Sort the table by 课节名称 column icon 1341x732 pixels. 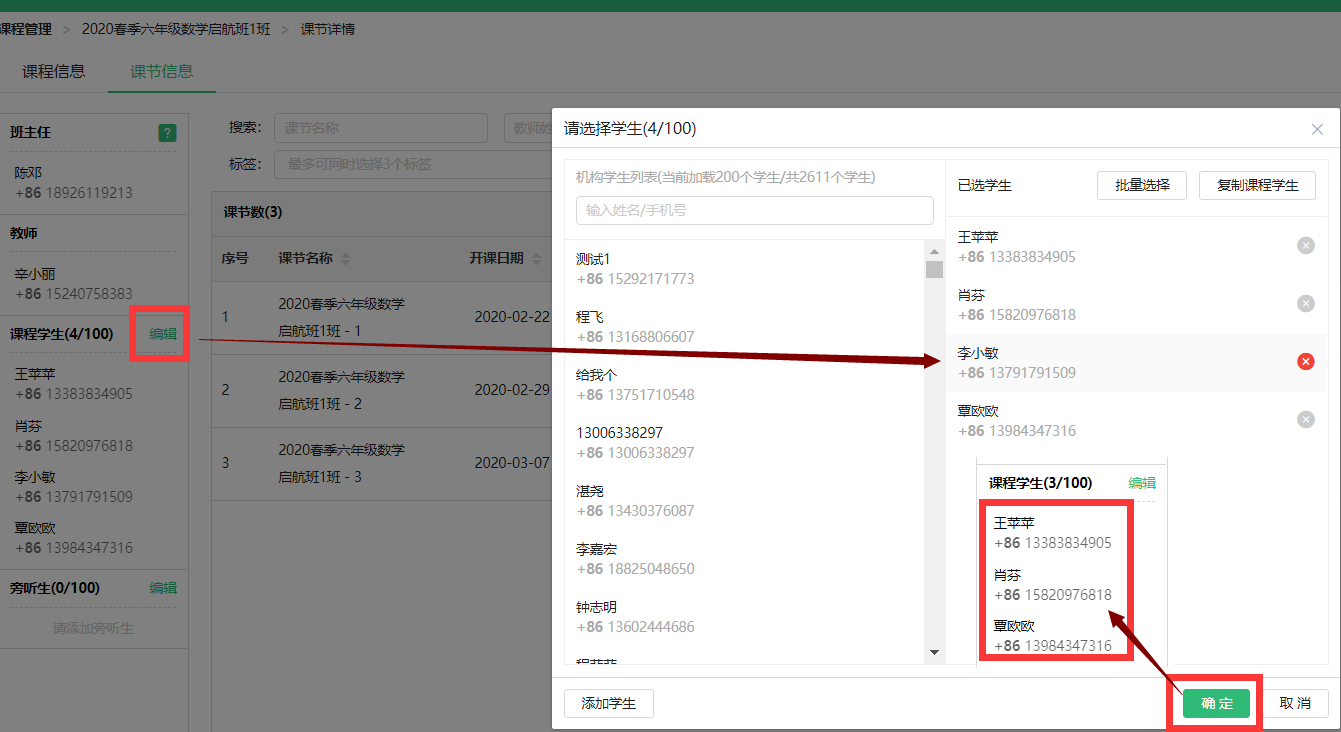pos(346,259)
